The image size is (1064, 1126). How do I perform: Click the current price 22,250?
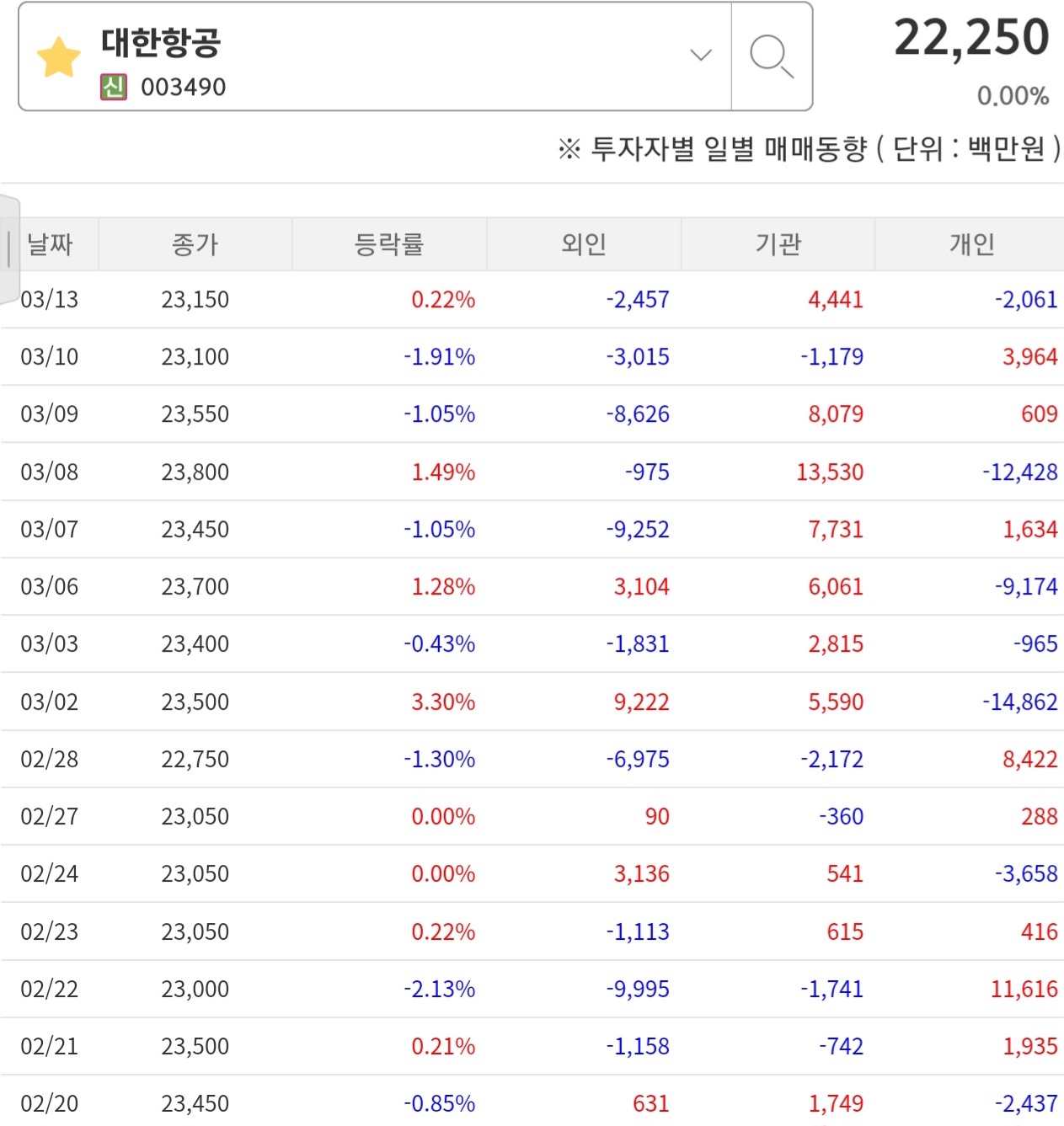pyautogui.click(x=971, y=38)
